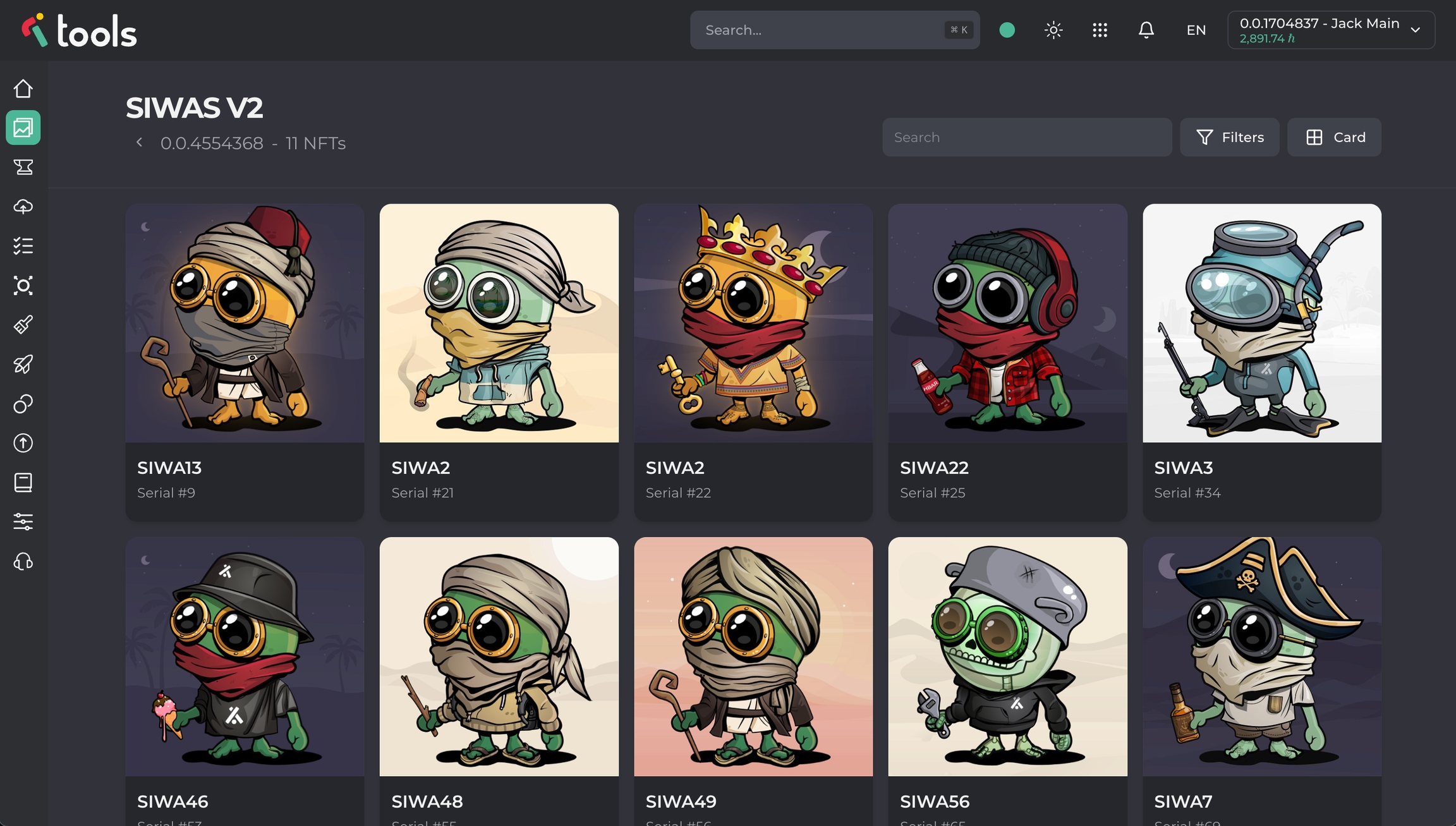
Task: Select the checklist sidebar icon
Action: (23, 246)
